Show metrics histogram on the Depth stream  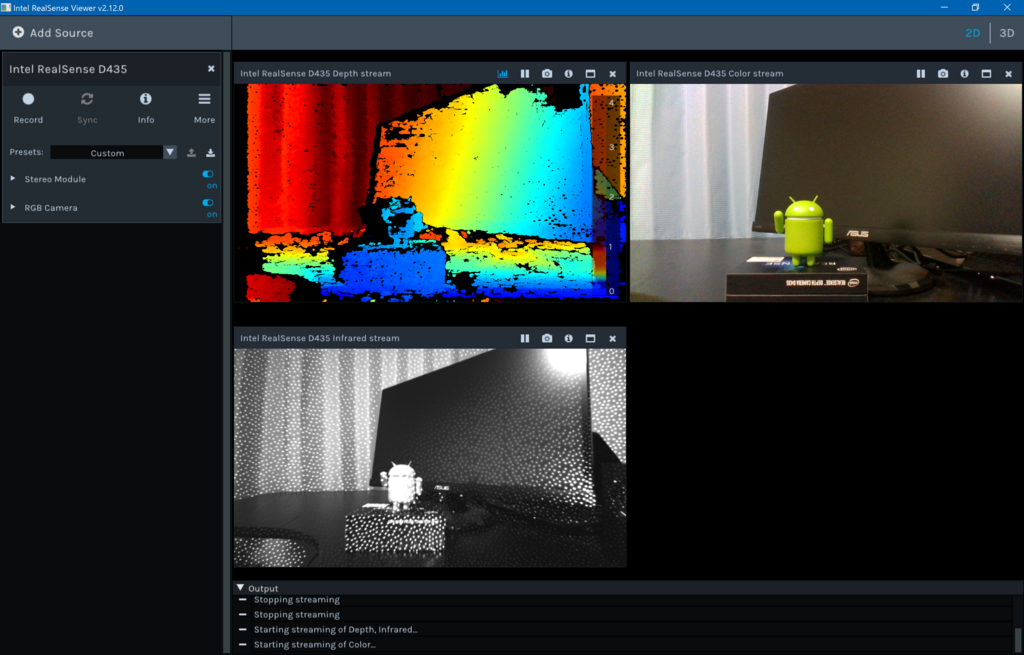coord(503,73)
